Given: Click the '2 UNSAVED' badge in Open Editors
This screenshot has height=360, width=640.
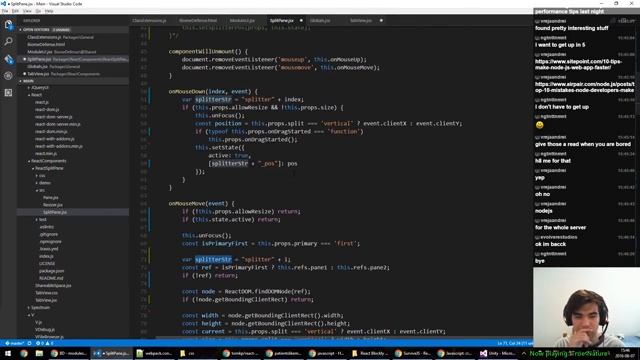Looking at the screenshot, I should (61, 30).
